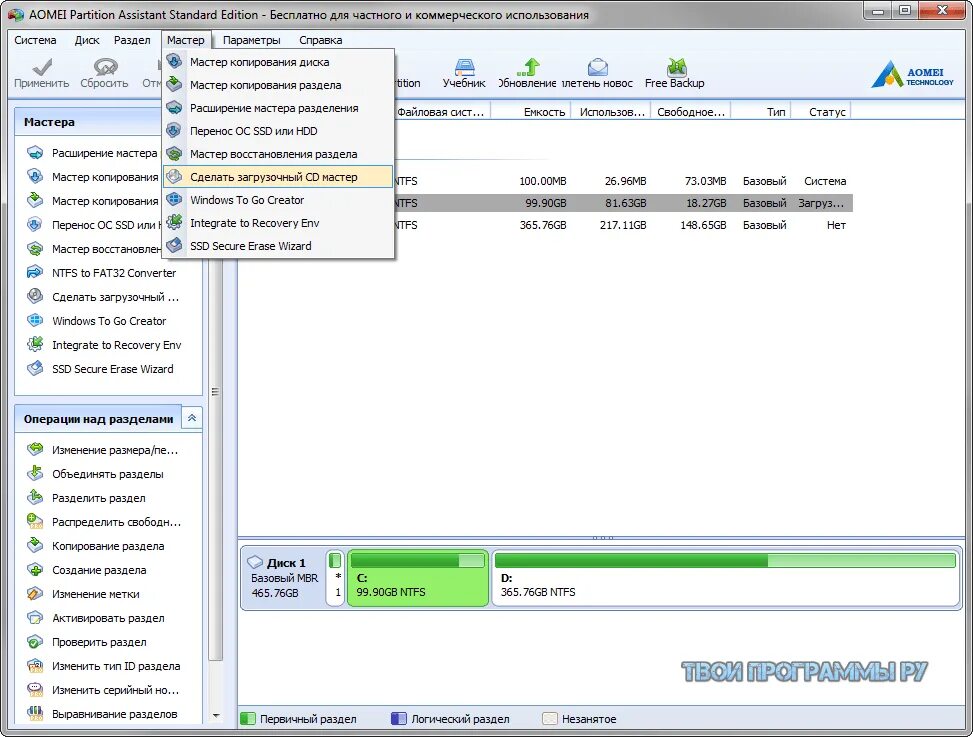This screenshot has height=737, width=973.
Task: Click the Логический раздел legend swatch
Action: pos(399,718)
